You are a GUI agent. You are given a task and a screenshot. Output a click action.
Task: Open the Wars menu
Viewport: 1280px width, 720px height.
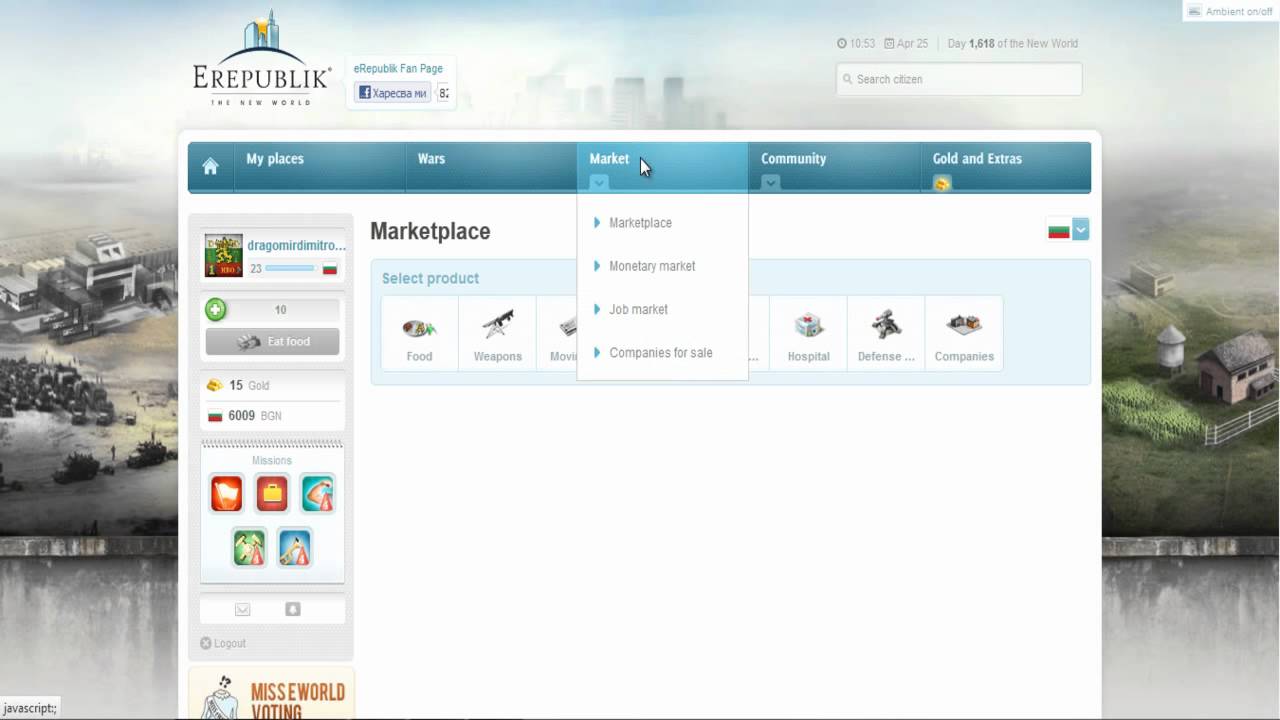tap(431, 159)
